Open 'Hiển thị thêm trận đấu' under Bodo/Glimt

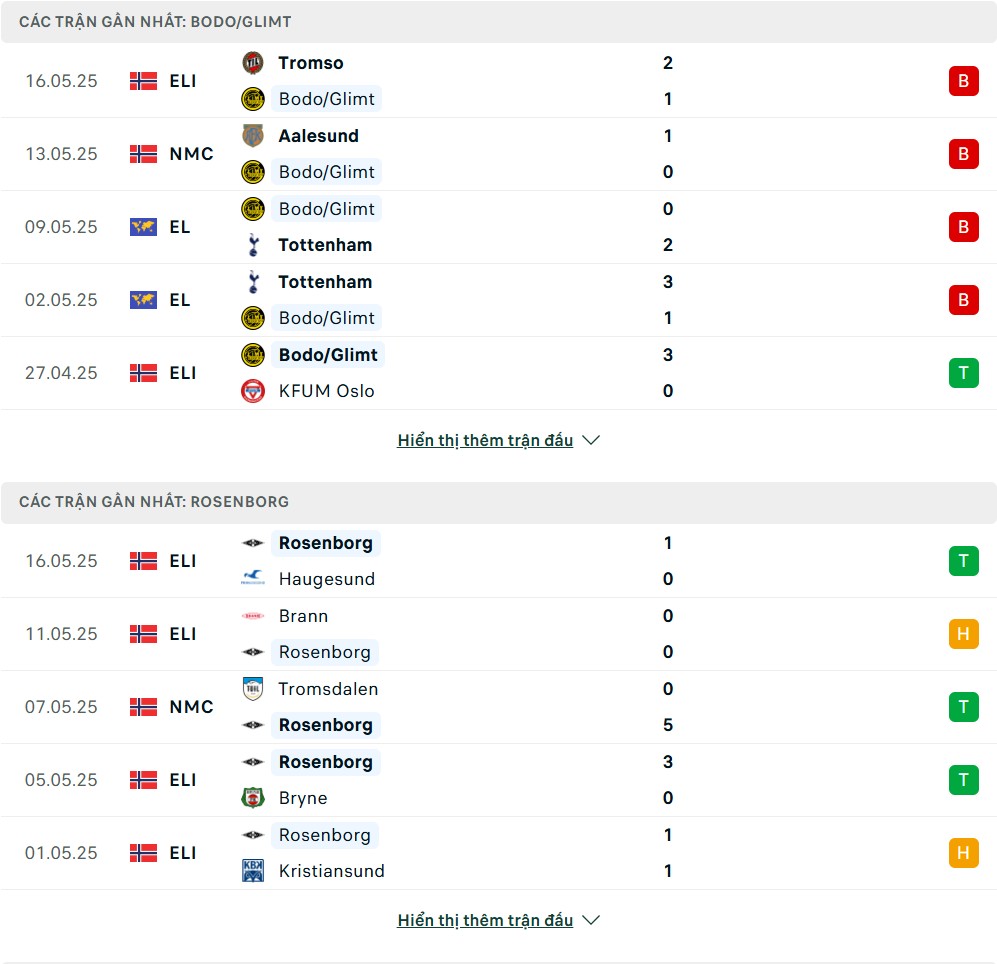click(x=485, y=440)
